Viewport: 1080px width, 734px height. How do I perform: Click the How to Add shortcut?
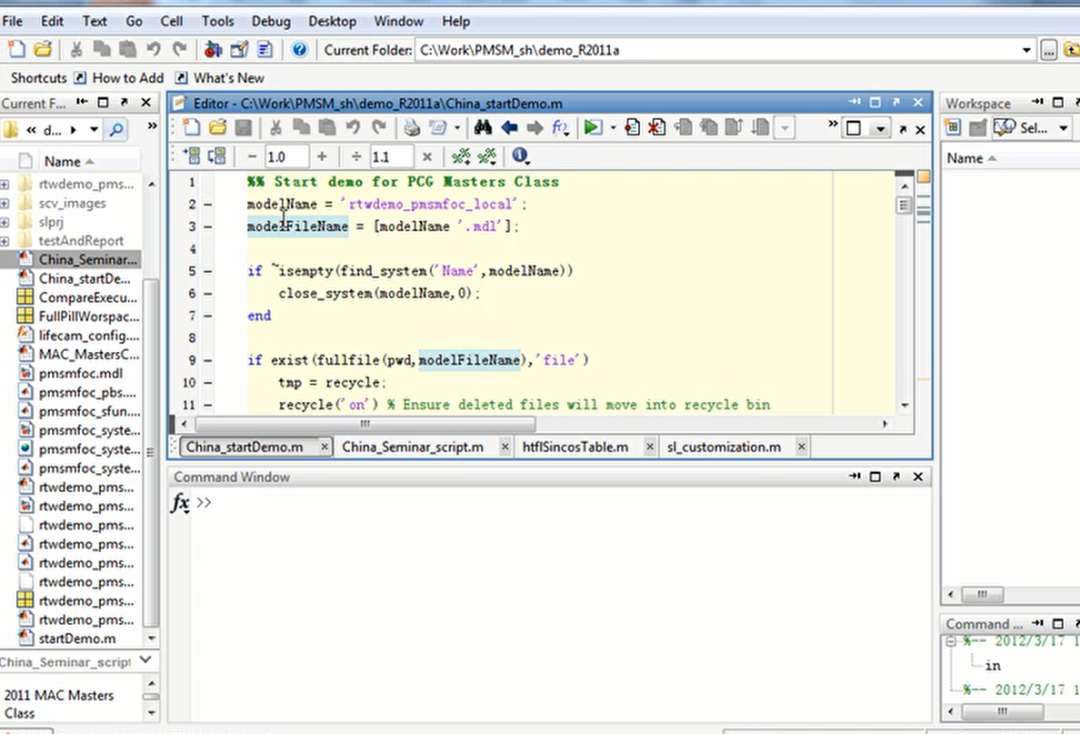coord(127,78)
